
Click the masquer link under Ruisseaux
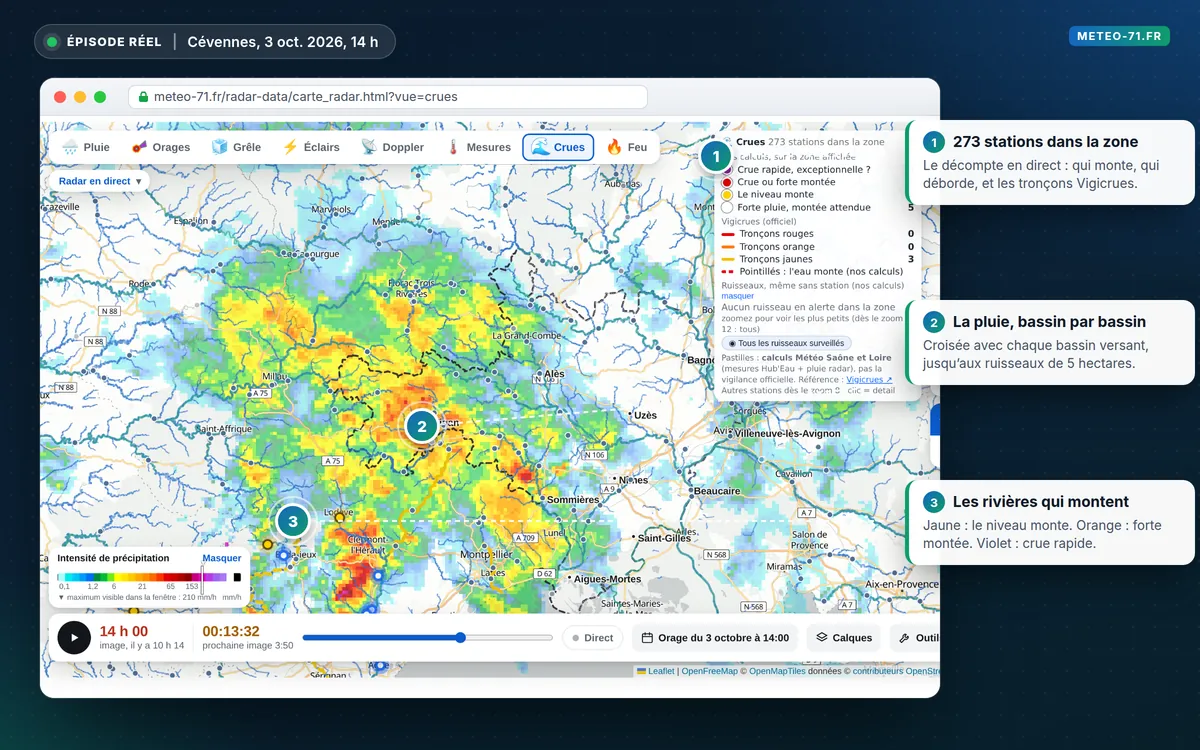738,296
